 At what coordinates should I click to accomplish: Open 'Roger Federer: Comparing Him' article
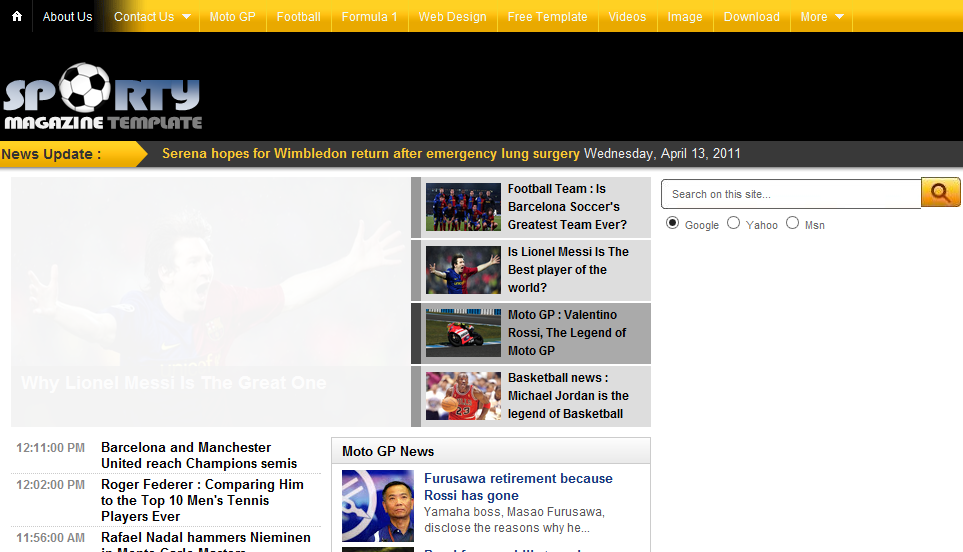202,500
